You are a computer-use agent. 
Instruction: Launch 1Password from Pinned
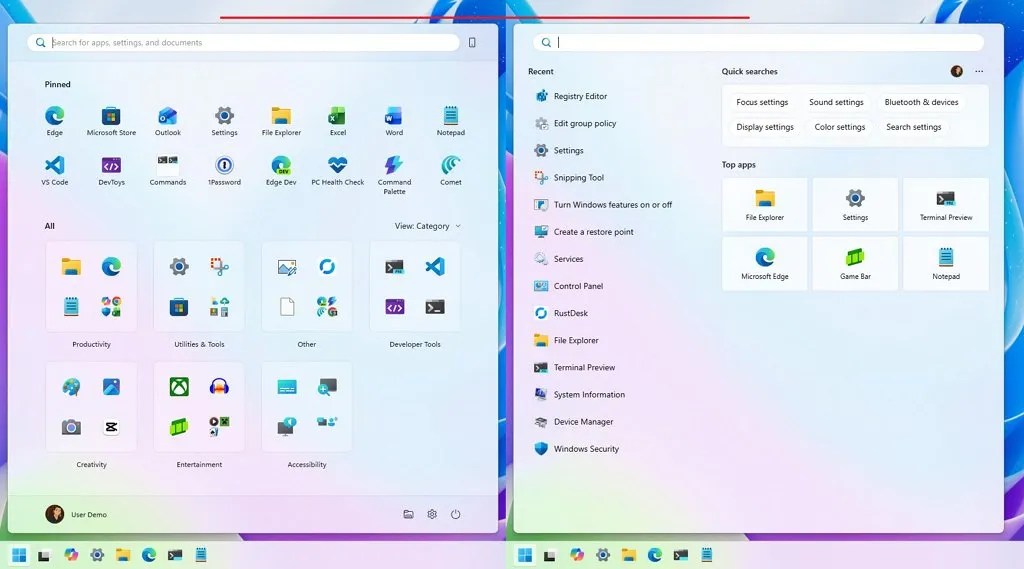(224, 171)
